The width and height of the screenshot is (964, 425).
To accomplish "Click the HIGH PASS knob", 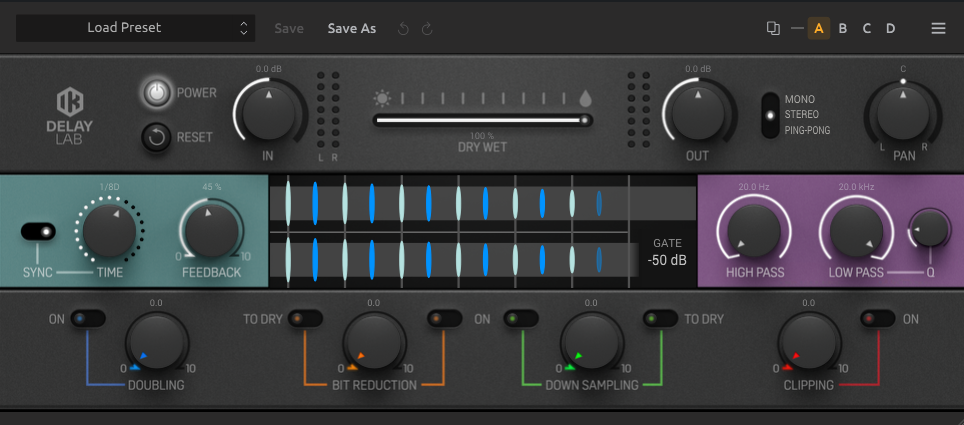I will tap(754, 231).
